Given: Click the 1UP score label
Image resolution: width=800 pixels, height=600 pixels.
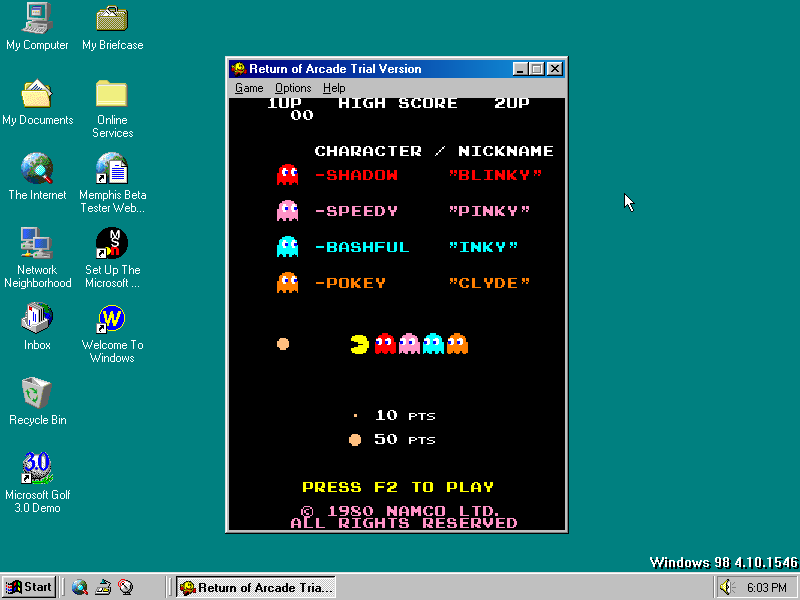Looking at the screenshot, I should coord(284,103).
